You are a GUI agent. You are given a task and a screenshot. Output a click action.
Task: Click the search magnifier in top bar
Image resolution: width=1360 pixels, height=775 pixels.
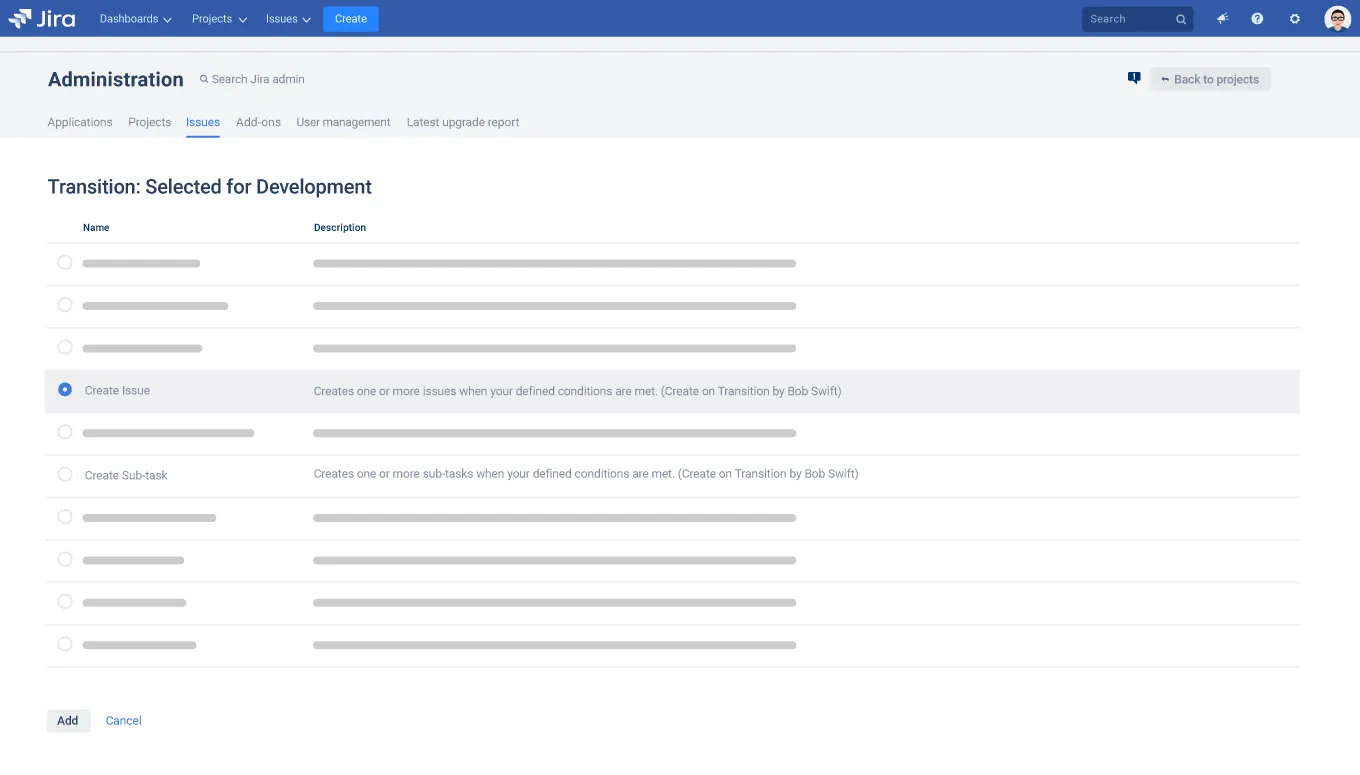1181,19
